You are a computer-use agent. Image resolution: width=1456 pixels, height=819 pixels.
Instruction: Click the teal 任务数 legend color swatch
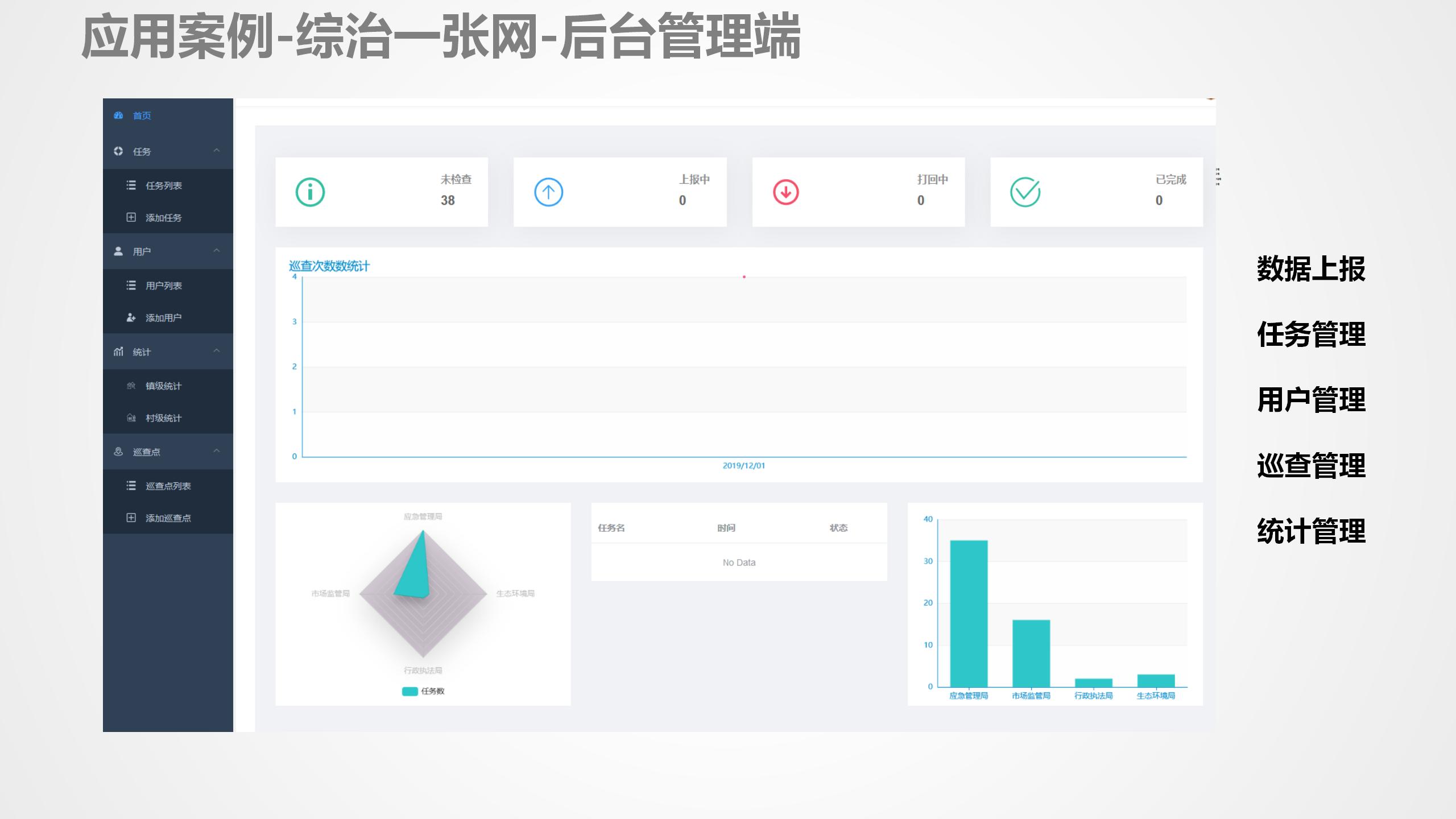(408, 692)
